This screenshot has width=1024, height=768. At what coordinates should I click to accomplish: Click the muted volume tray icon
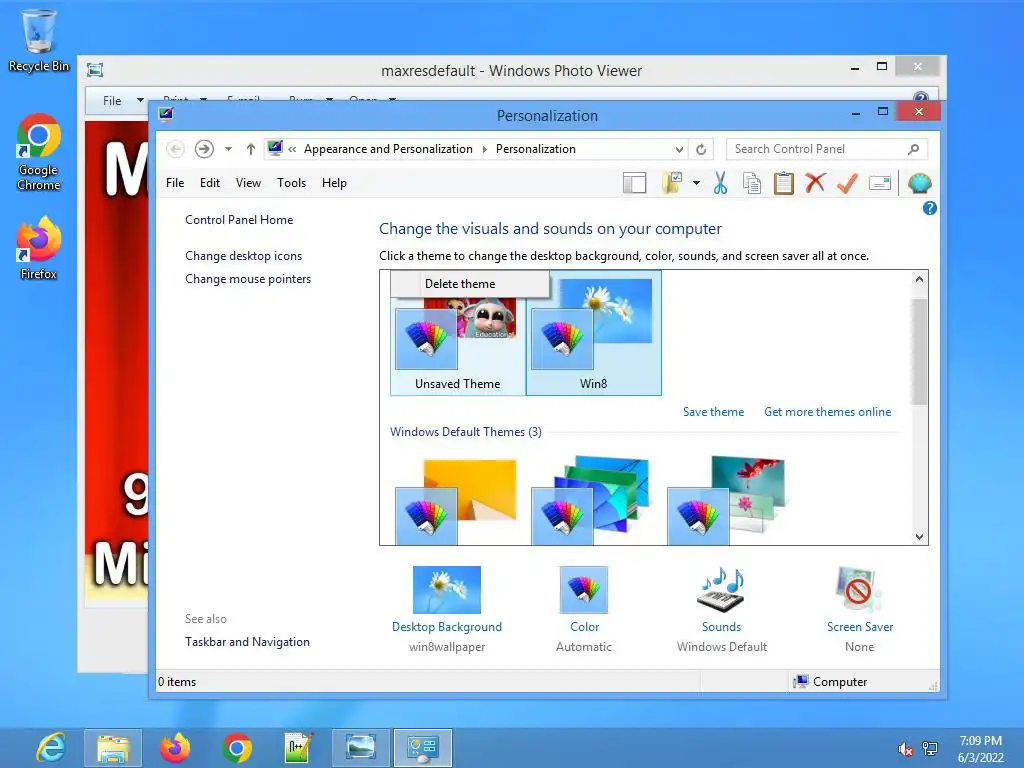(905, 749)
